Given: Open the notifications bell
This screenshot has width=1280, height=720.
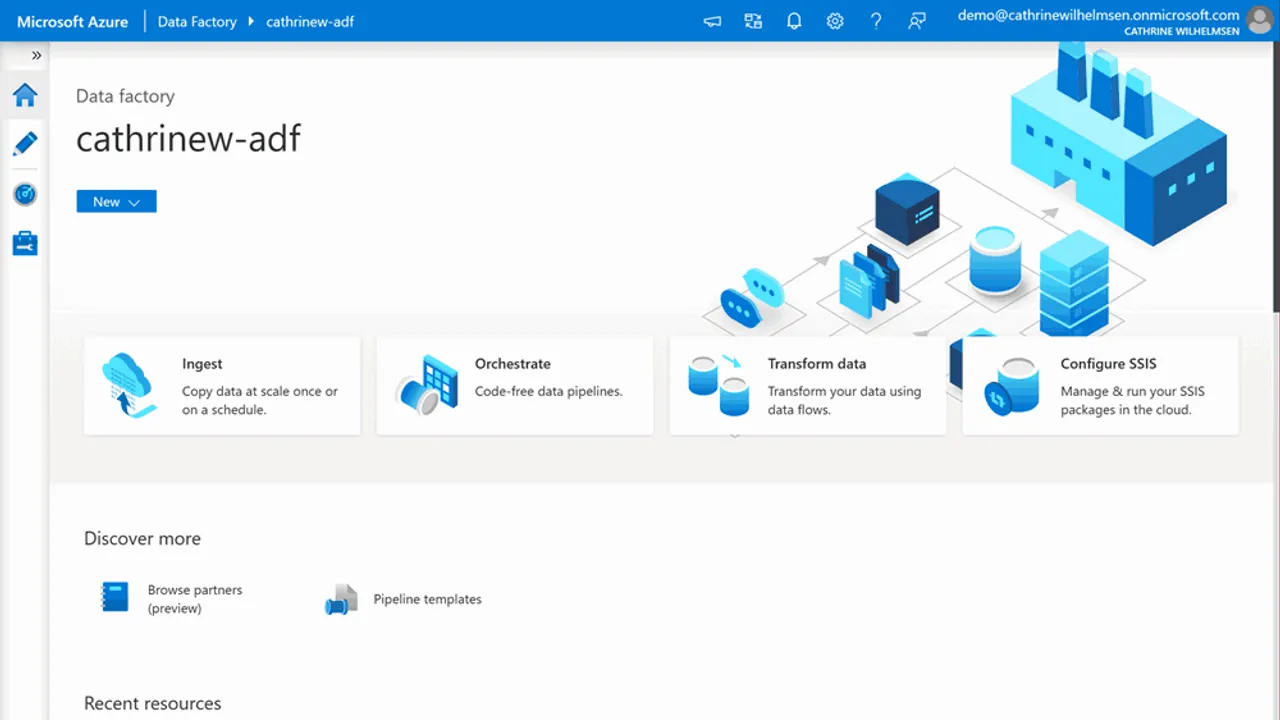Looking at the screenshot, I should pos(794,21).
